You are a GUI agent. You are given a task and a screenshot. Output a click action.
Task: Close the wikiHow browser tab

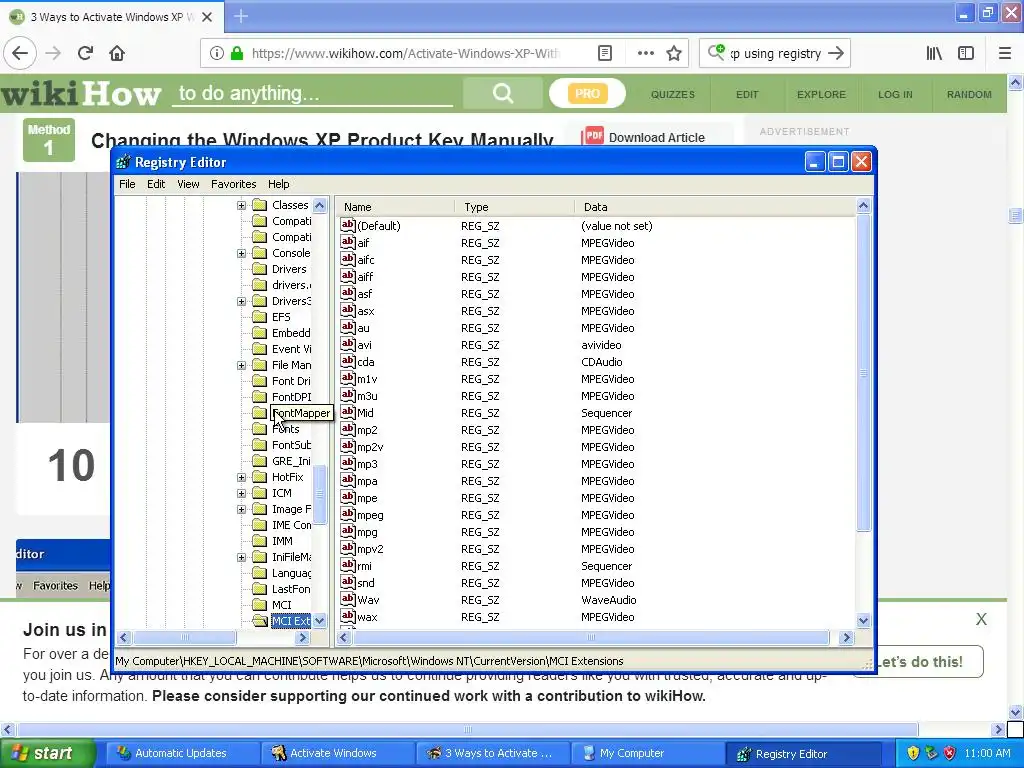point(207,17)
